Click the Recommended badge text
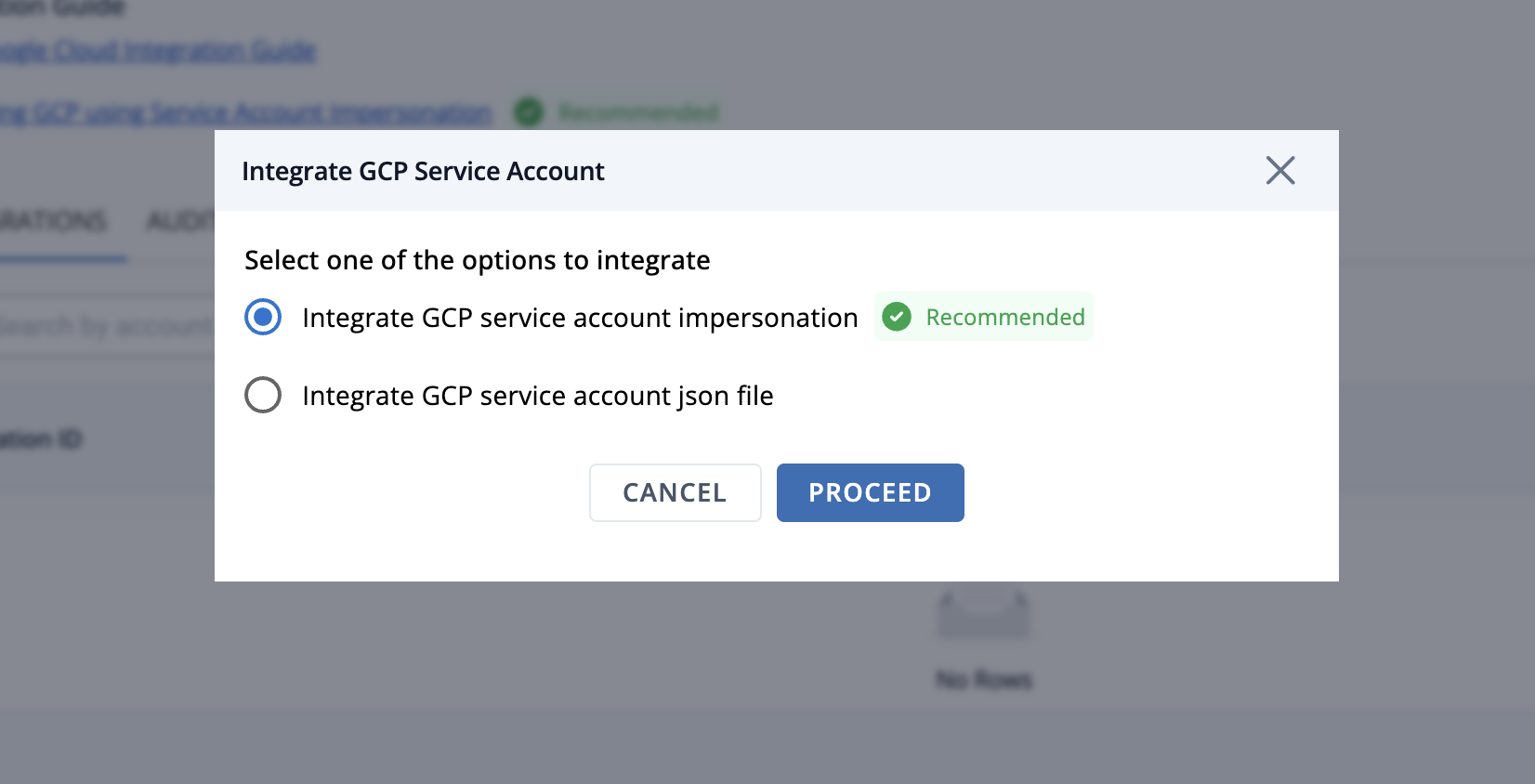The width and height of the screenshot is (1535, 784). (1005, 317)
